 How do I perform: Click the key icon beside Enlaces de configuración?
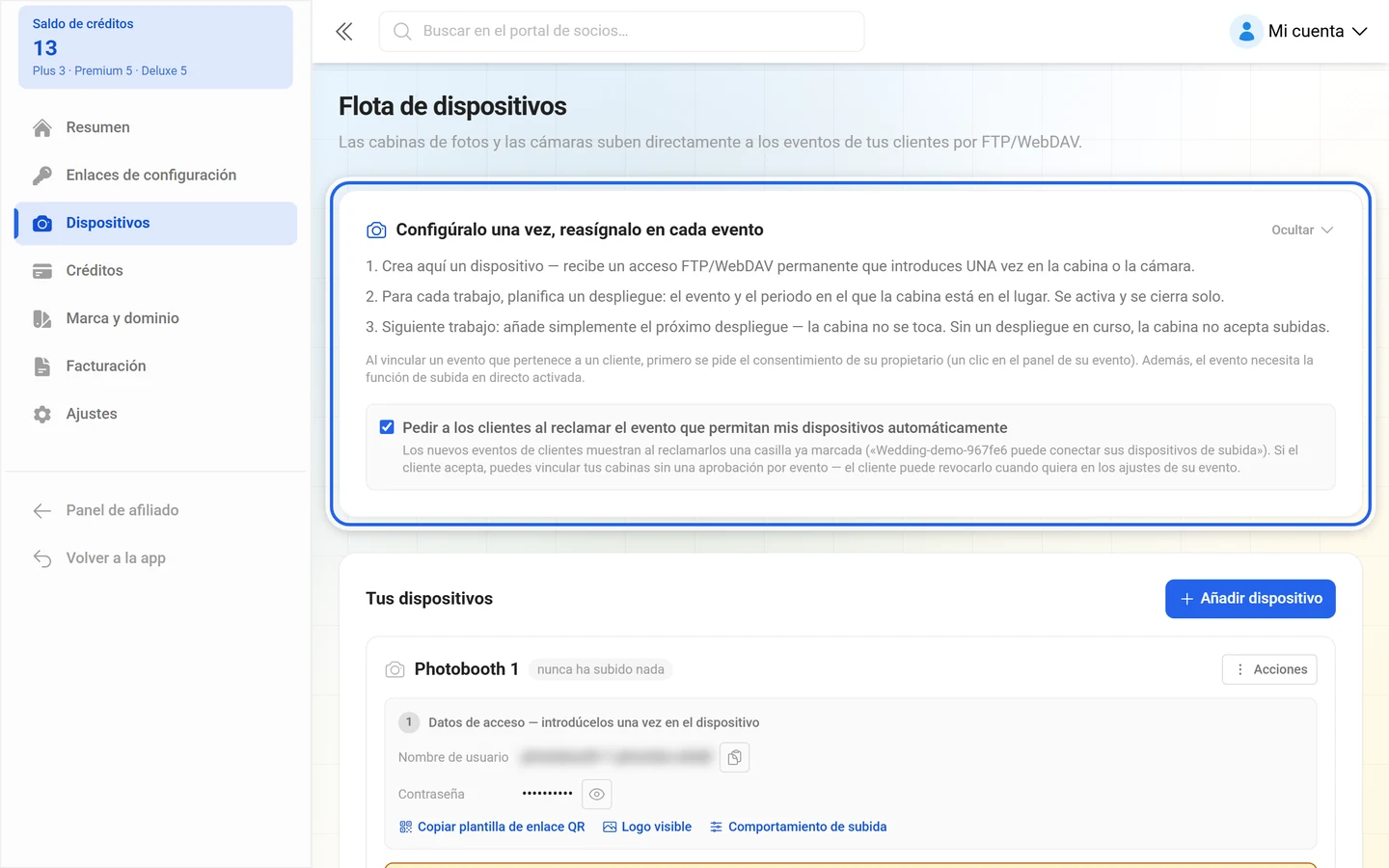[x=42, y=176]
